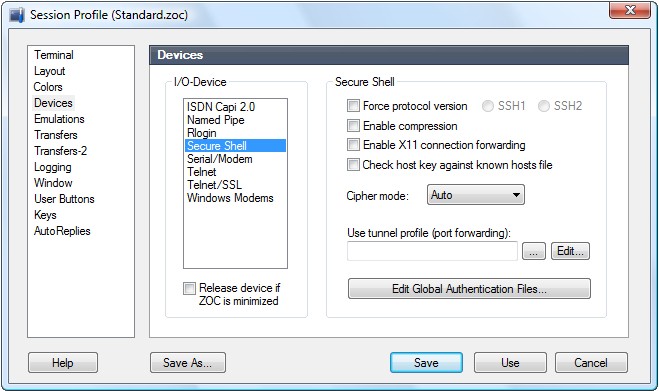Go to the AutoReplies section
The image size is (659, 391).
[x=62, y=231]
